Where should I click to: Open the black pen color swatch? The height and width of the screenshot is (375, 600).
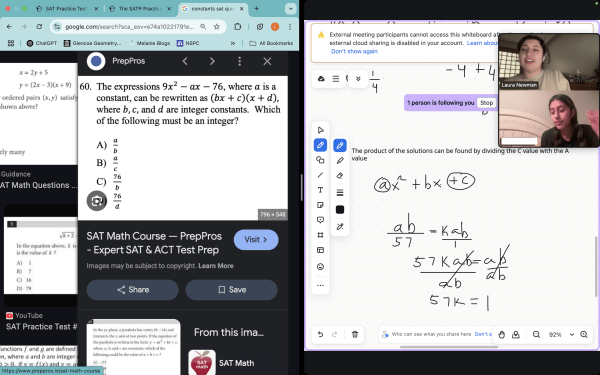pyautogui.click(x=340, y=210)
